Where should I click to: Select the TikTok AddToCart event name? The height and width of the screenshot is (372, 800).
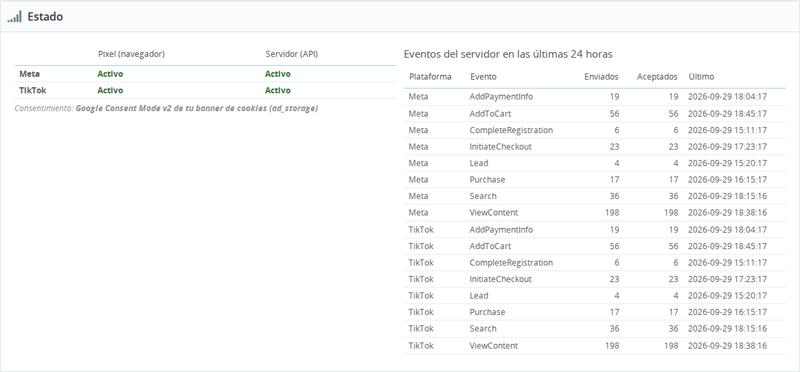click(490, 246)
